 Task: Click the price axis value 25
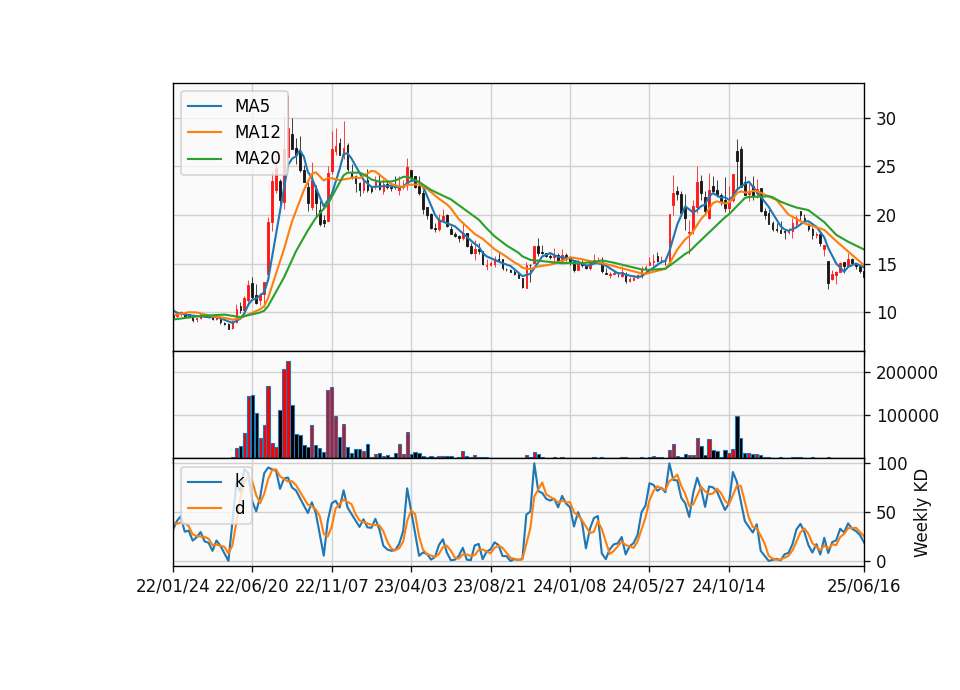point(886,167)
